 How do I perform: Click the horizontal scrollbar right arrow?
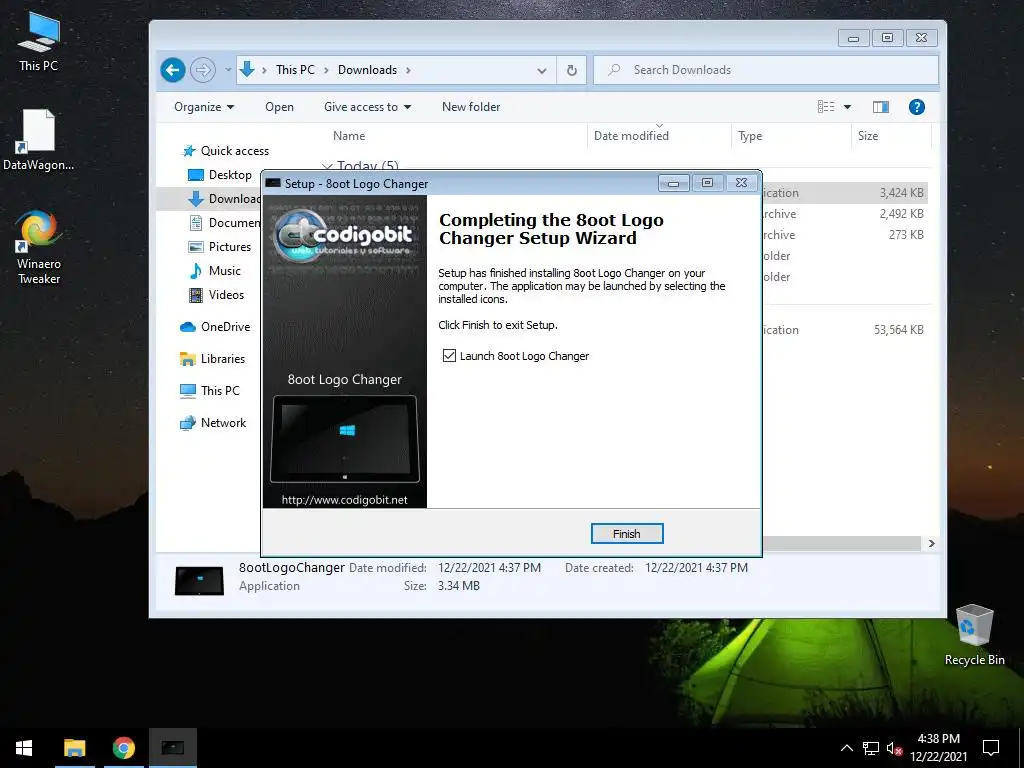point(931,543)
